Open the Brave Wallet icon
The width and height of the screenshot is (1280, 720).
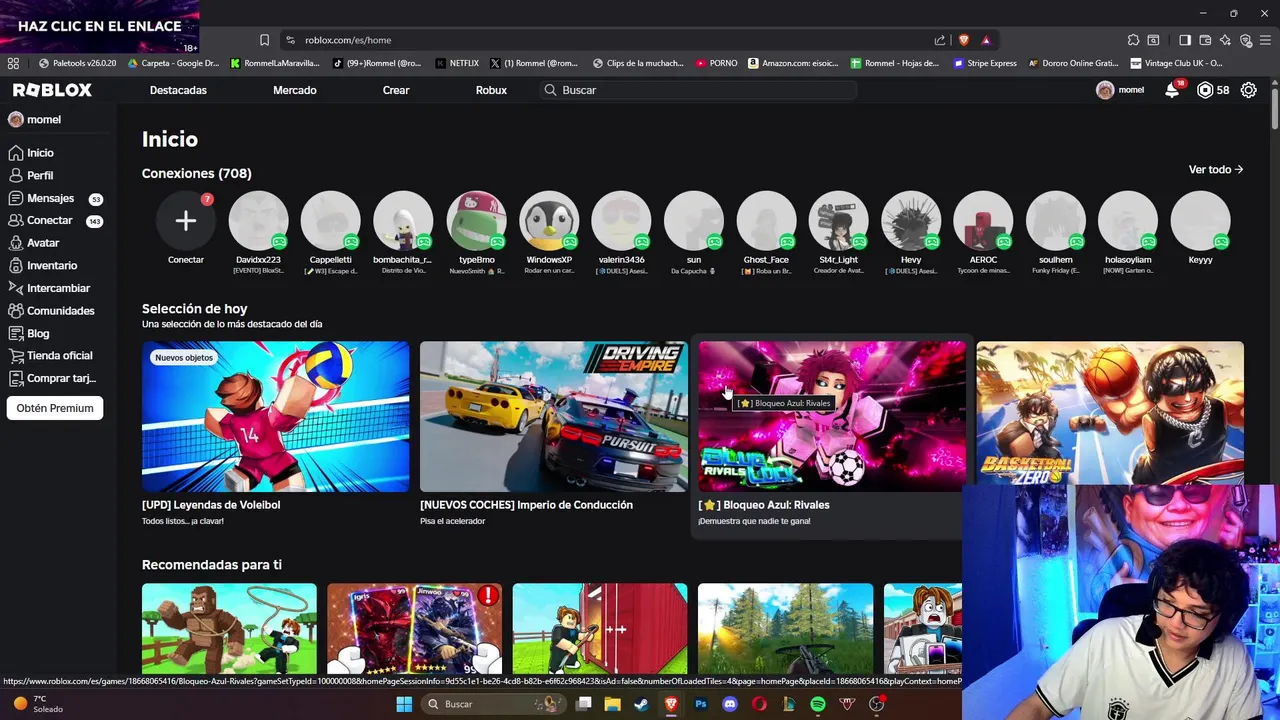point(1206,40)
